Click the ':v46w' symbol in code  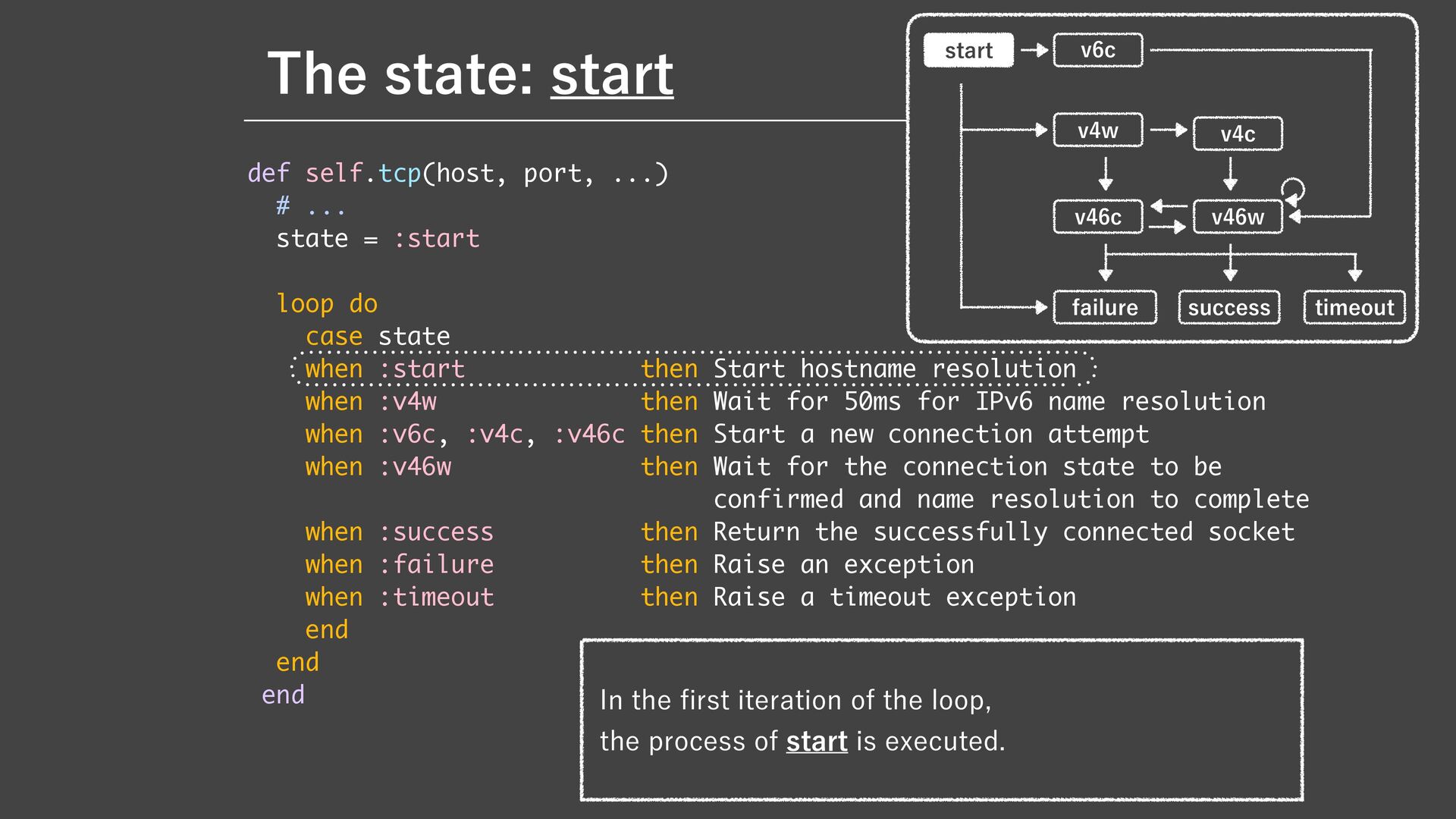coord(415,466)
